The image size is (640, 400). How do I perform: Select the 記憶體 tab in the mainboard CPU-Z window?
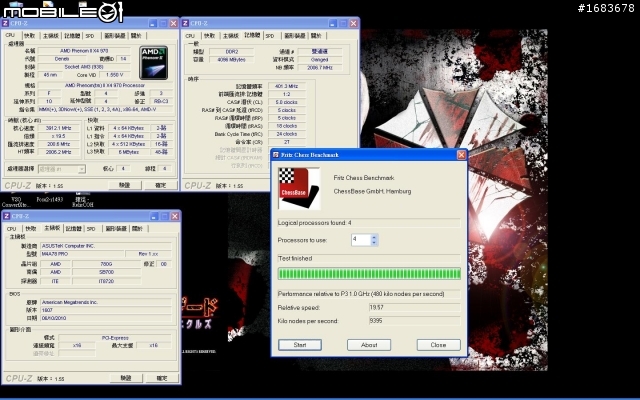pyautogui.click(x=73, y=229)
